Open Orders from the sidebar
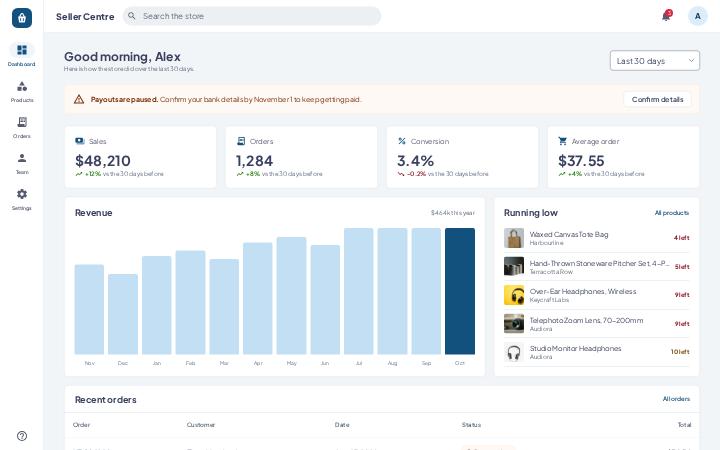 tap(22, 127)
